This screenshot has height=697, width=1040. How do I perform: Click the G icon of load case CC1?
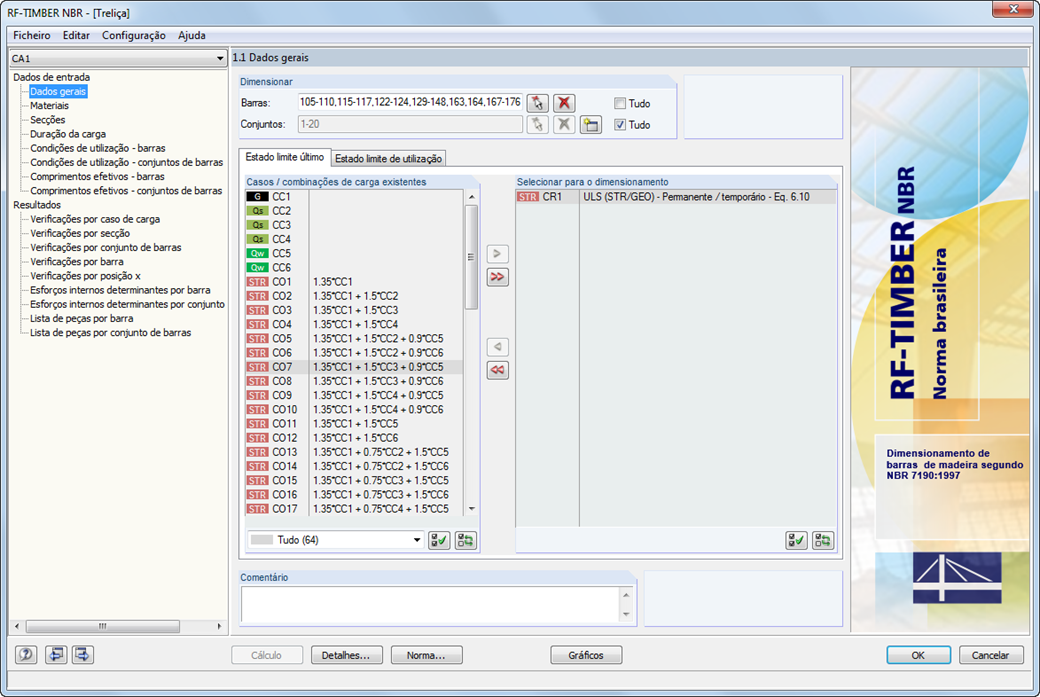point(257,196)
